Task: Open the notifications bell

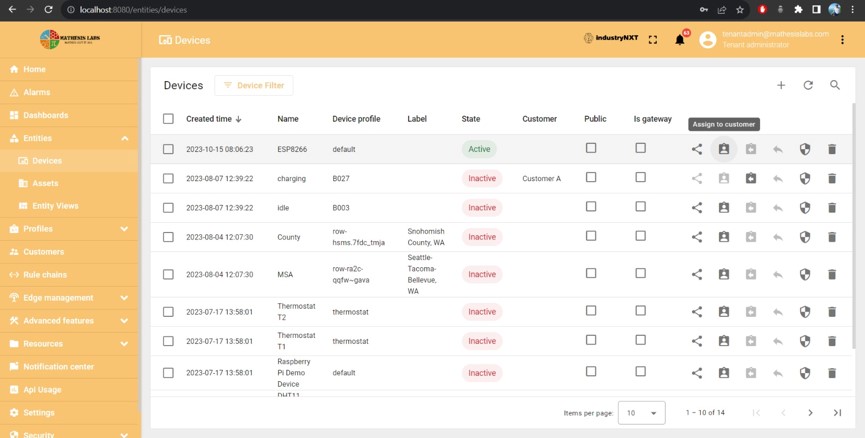Action: coord(680,40)
